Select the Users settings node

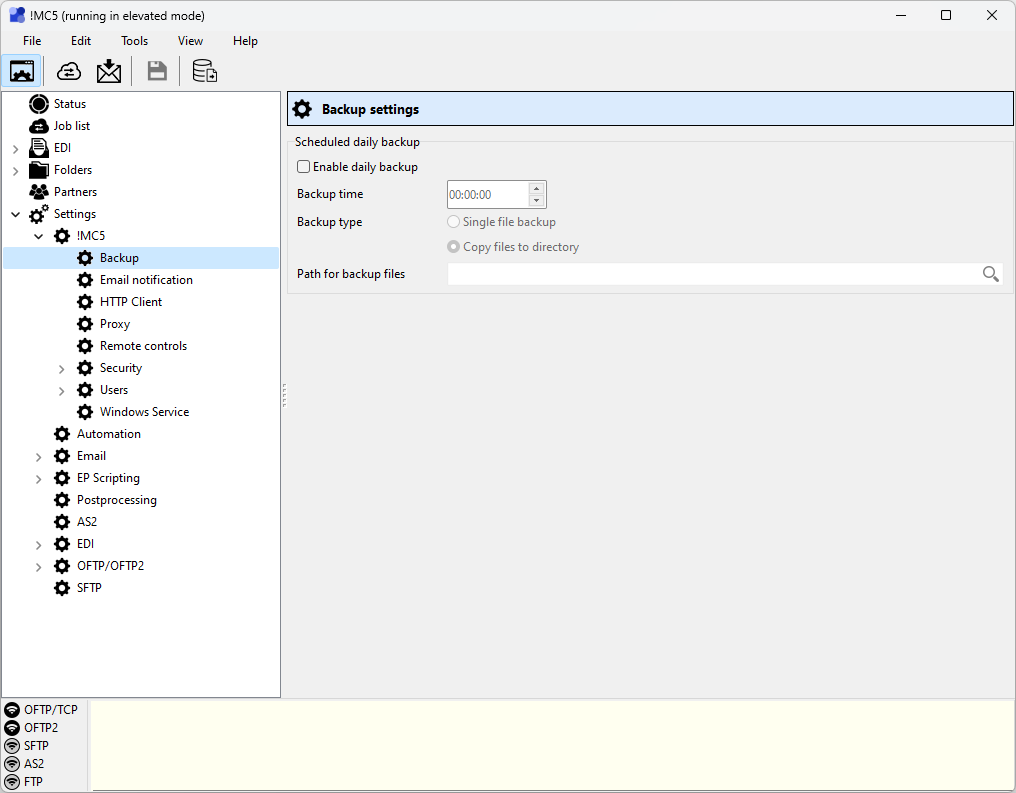114,390
